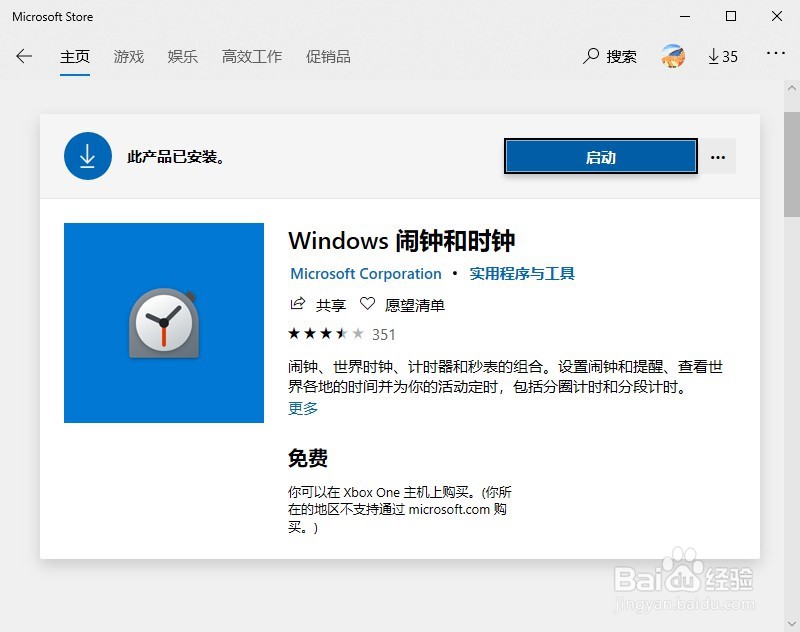Open the Store's See more menu (…)
Viewport: 800px width, 632px height.
[x=776, y=57]
